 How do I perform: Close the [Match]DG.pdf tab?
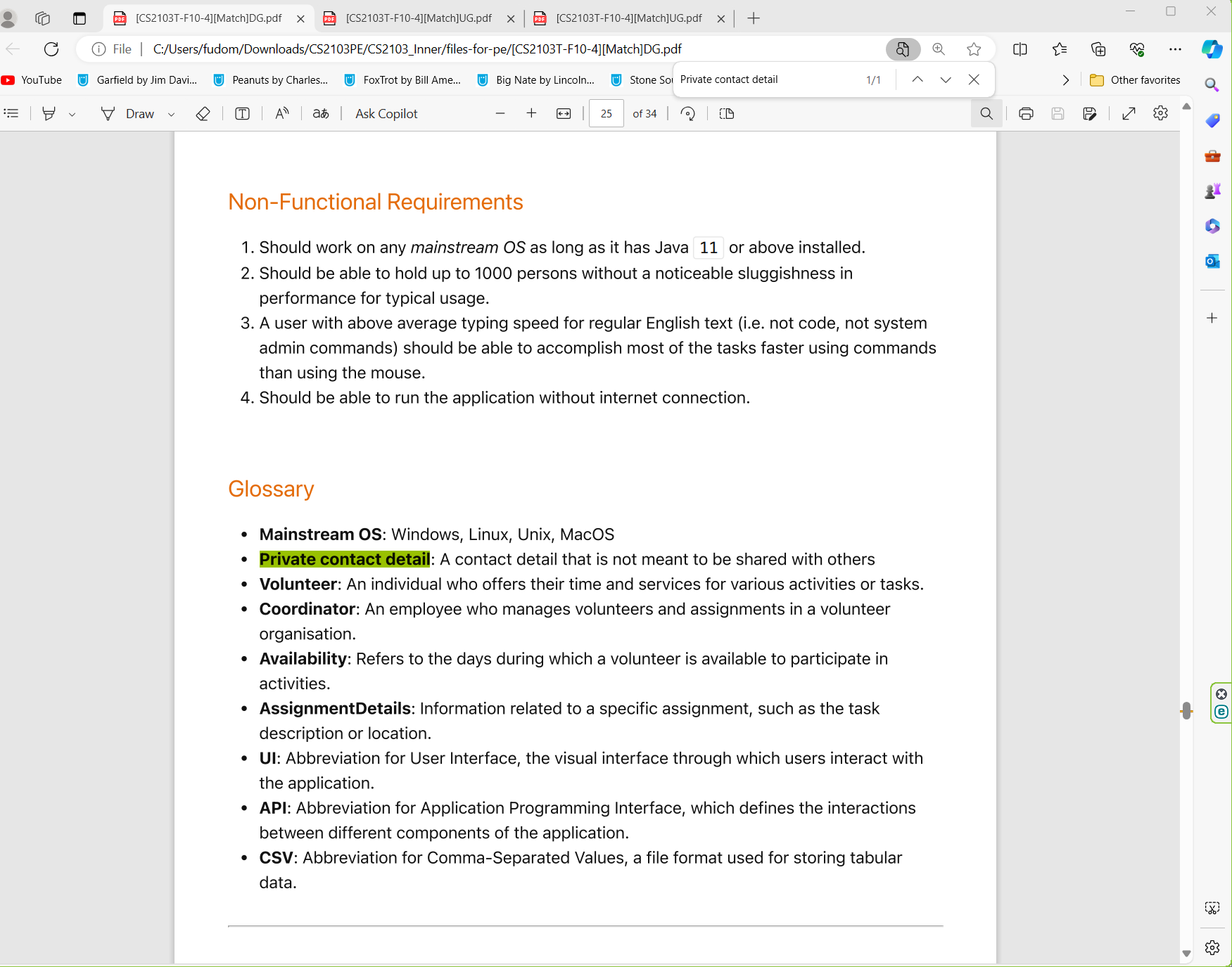pos(300,19)
